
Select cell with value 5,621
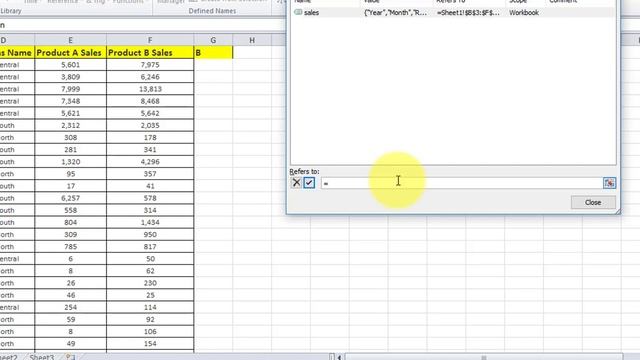pyautogui.click(x=70, y=113)
